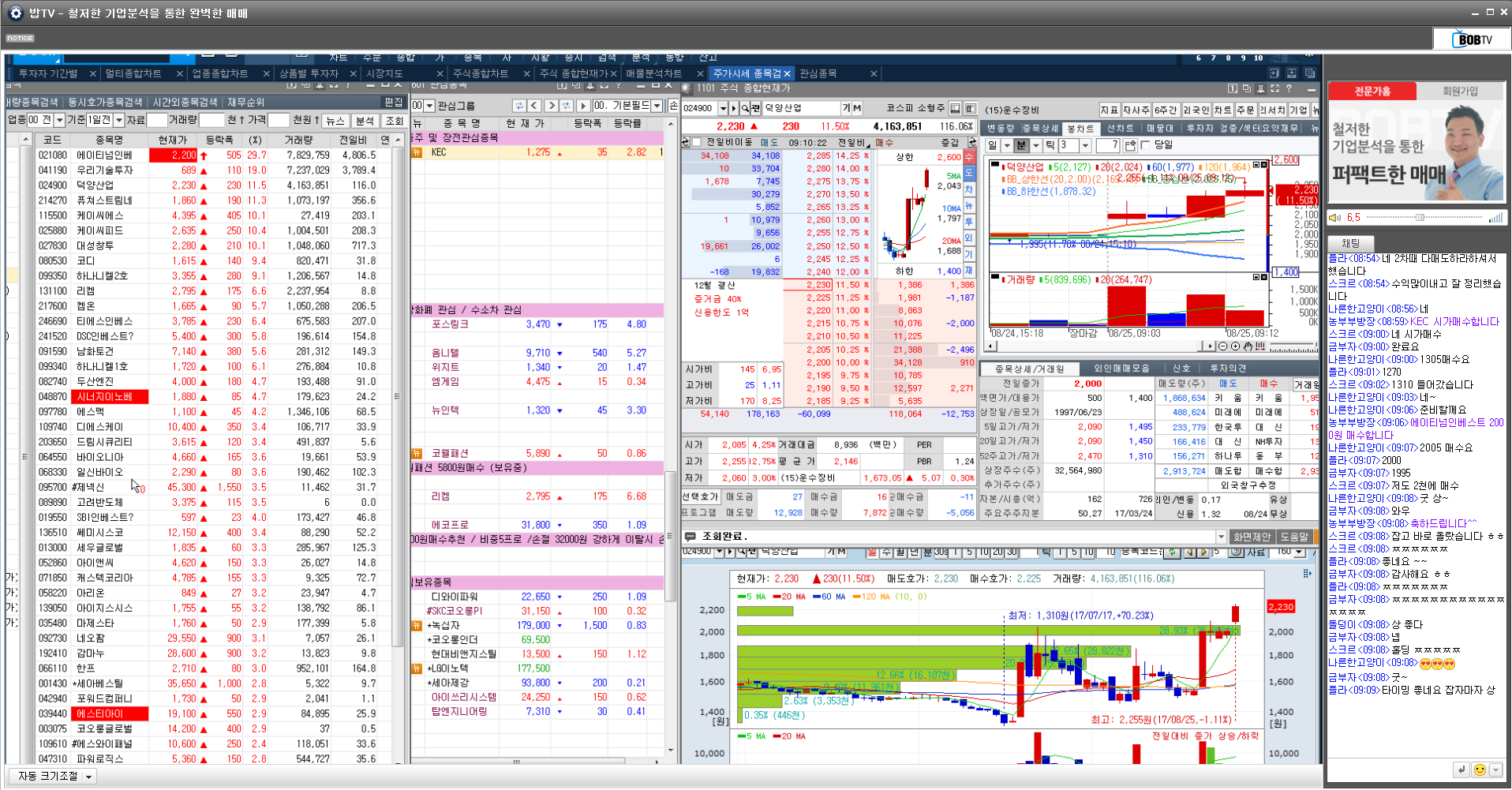1512x790 pixels.
Task: Select the red 일 period in lower chart toolbar
Action: coord(873,552)
